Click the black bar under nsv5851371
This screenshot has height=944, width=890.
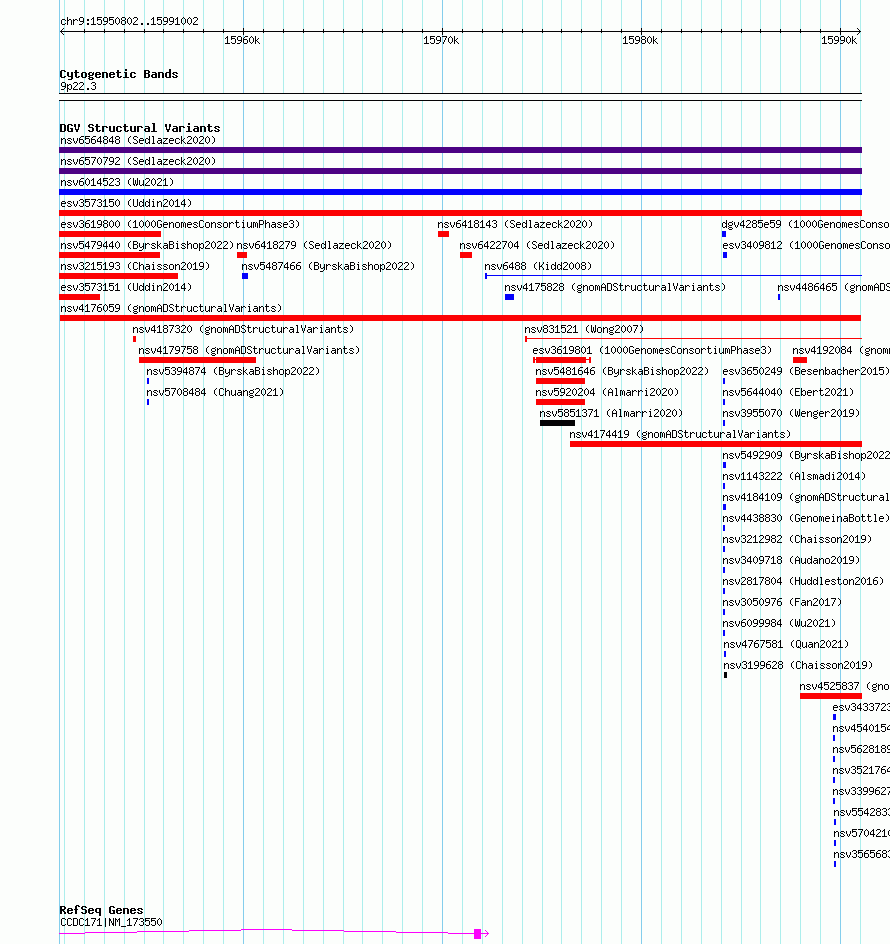coord(557,423)
